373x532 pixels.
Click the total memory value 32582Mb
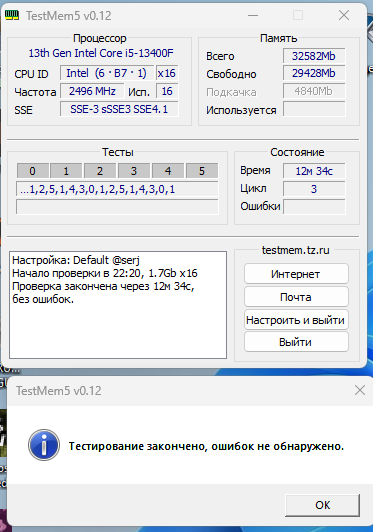tap(314, 56)
